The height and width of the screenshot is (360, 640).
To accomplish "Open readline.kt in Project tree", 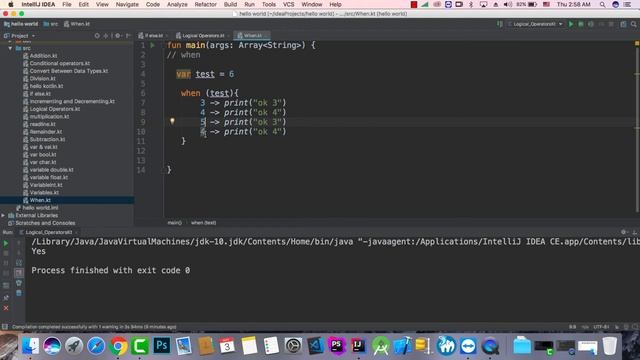I will [x=42, y=124].
